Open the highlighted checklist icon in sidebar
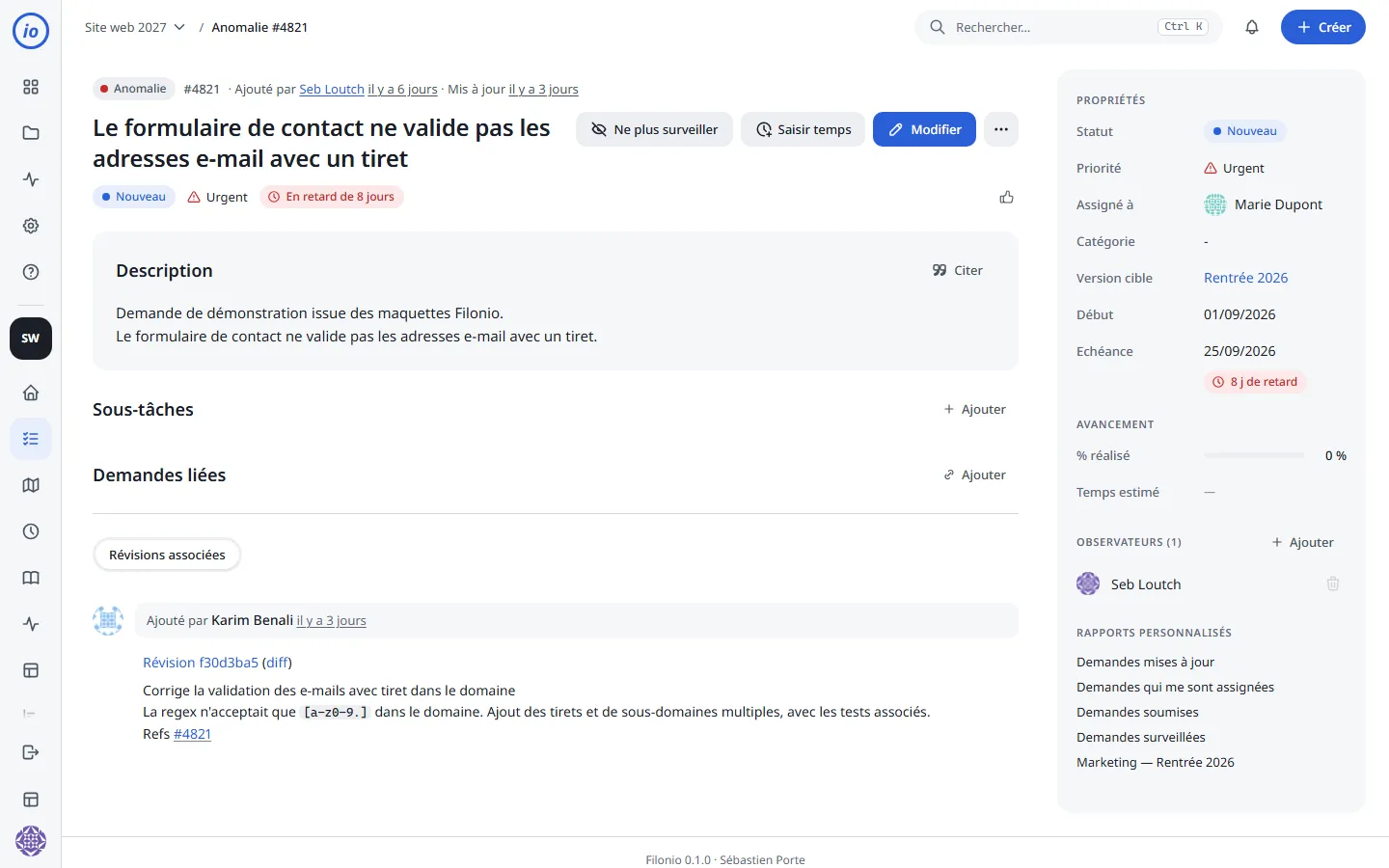 click(x=31, y=439)
